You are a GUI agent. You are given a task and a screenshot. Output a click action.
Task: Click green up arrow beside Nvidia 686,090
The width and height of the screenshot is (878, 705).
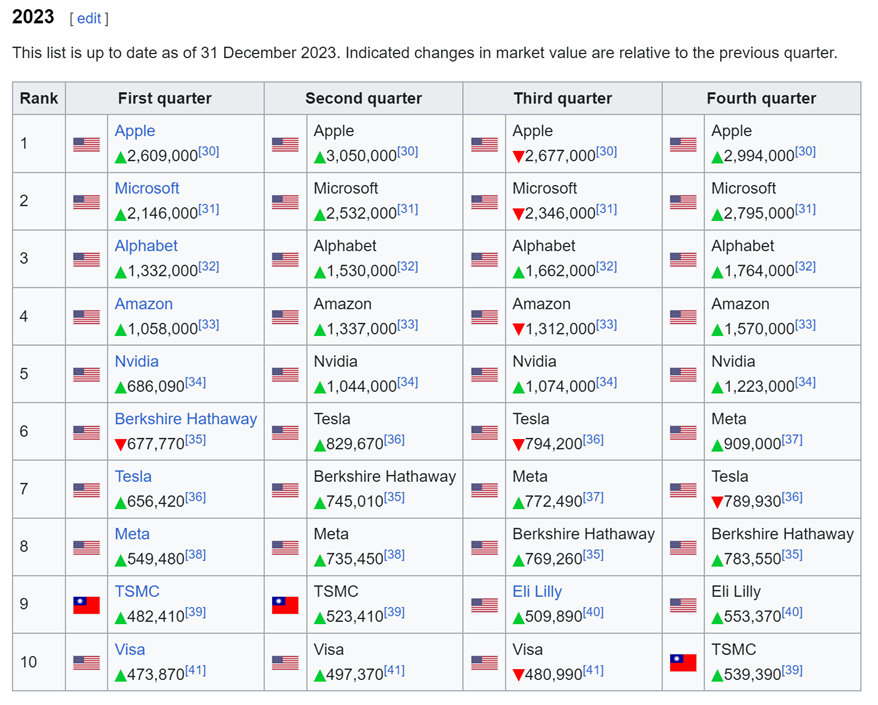pos(120,386)
